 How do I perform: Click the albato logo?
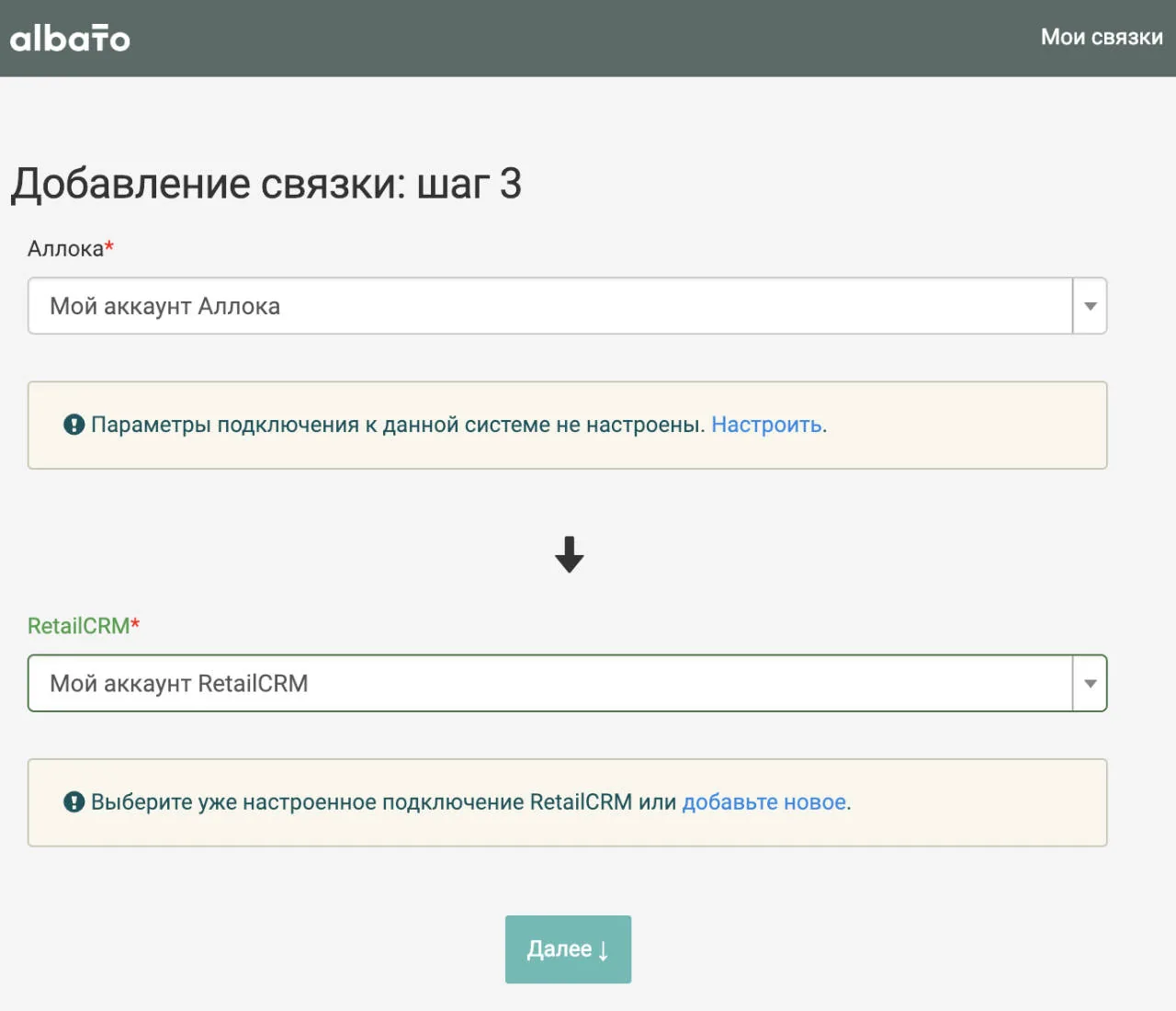pos(70,38)
